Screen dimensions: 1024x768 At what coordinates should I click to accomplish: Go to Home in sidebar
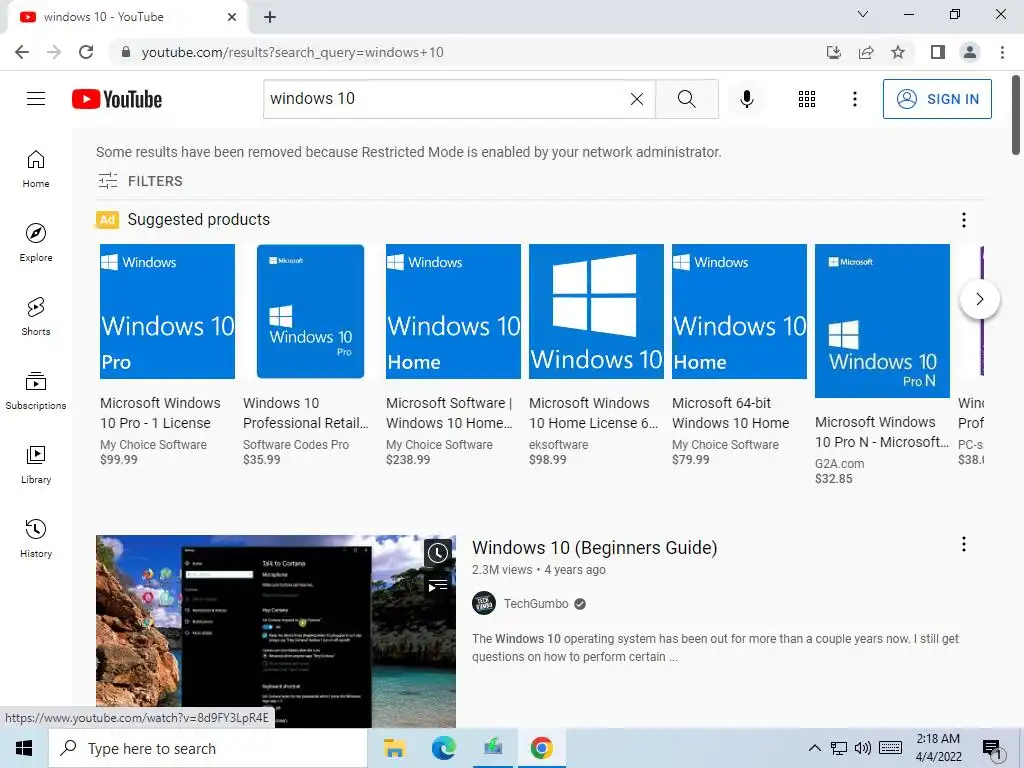pos(36,168)
